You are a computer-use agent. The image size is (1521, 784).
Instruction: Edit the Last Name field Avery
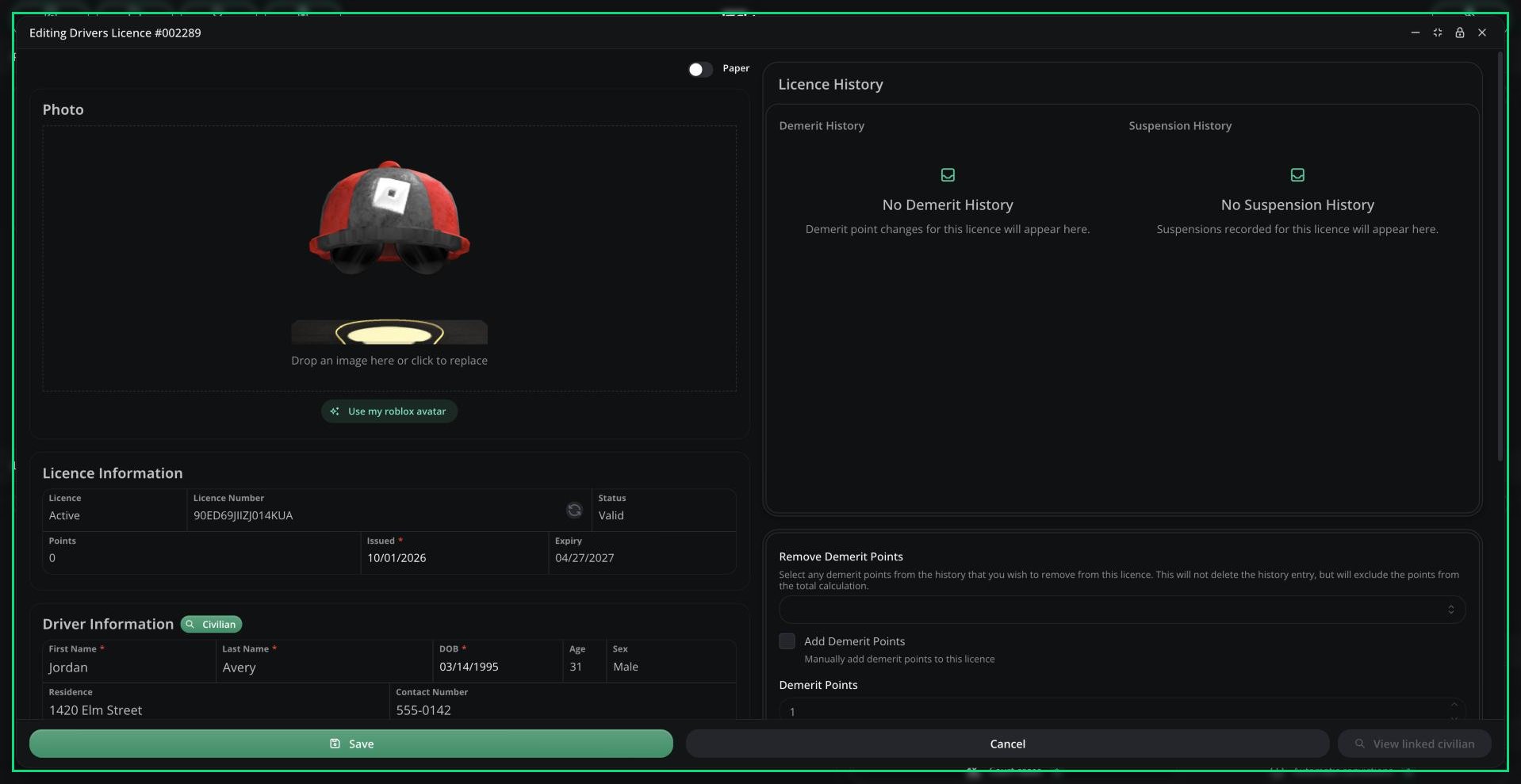324,661
